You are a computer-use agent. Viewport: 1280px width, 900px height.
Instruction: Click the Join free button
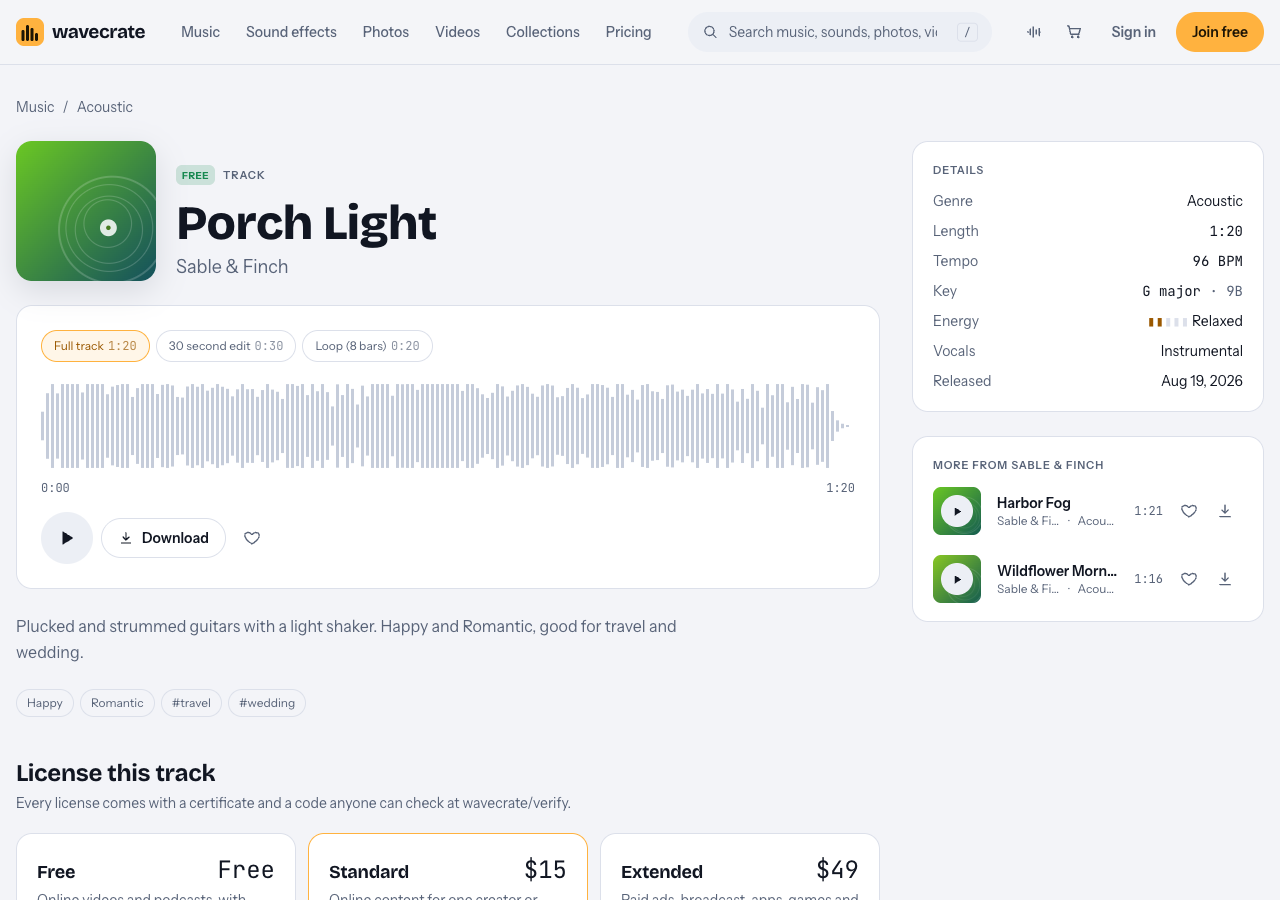(x=1220, y=32)
